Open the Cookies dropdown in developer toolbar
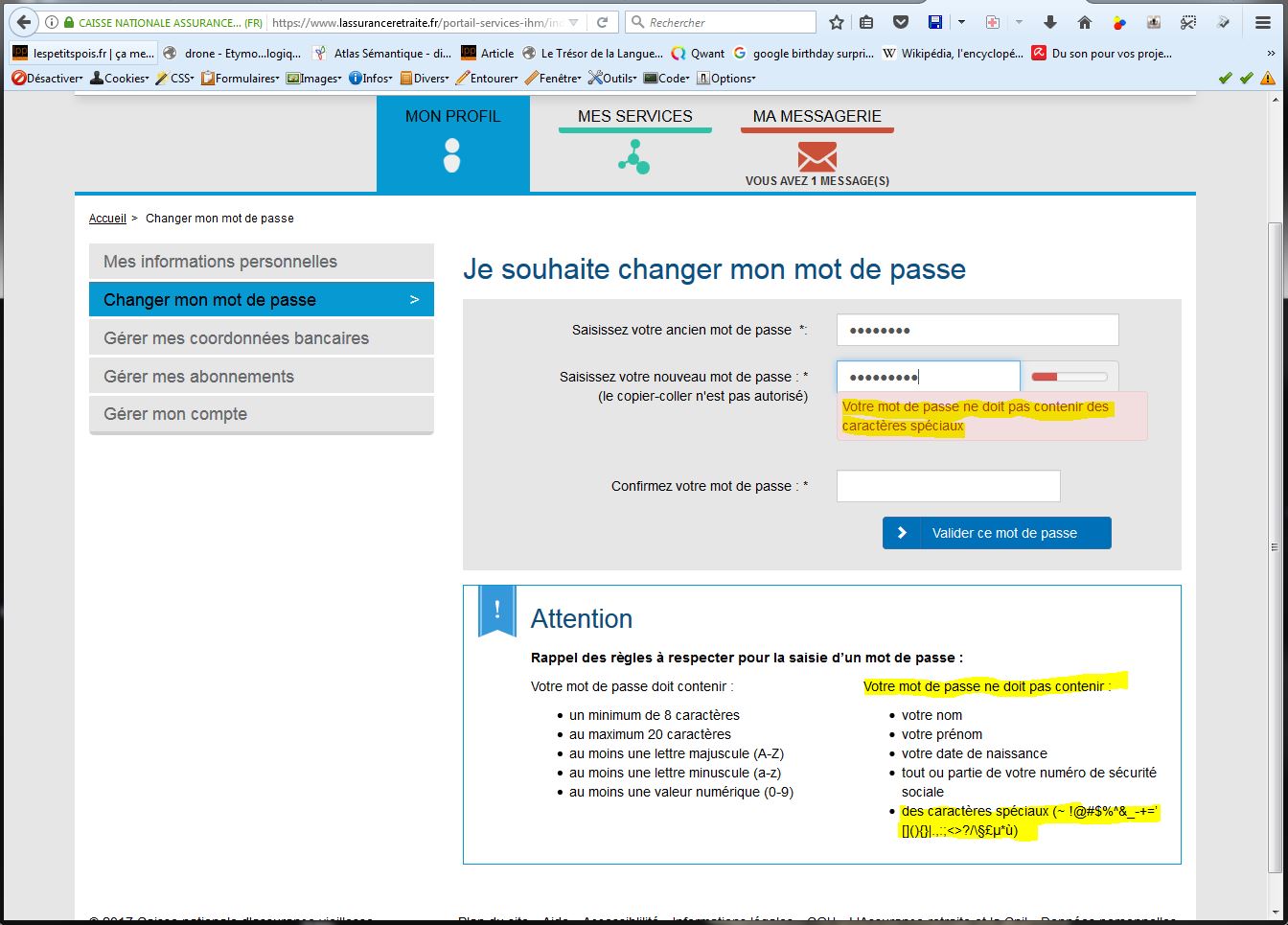 tap(120, 79)
